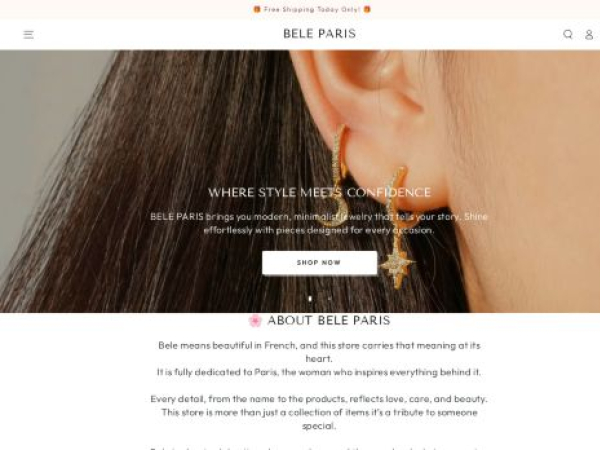The height and width of the screenshot is (450, 600).
Task: Click the Every detail from the name line
Action: tap(319, 399)
